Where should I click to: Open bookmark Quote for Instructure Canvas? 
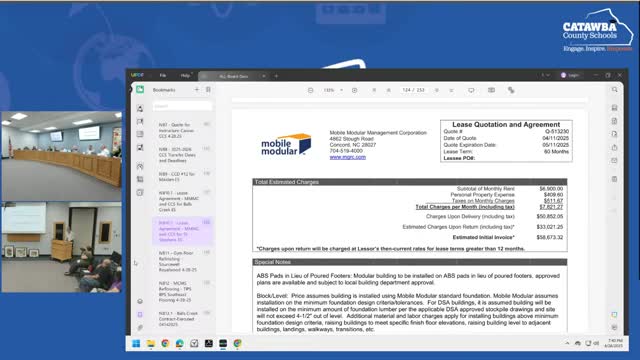pyautogui.click(x=183, y=131)
